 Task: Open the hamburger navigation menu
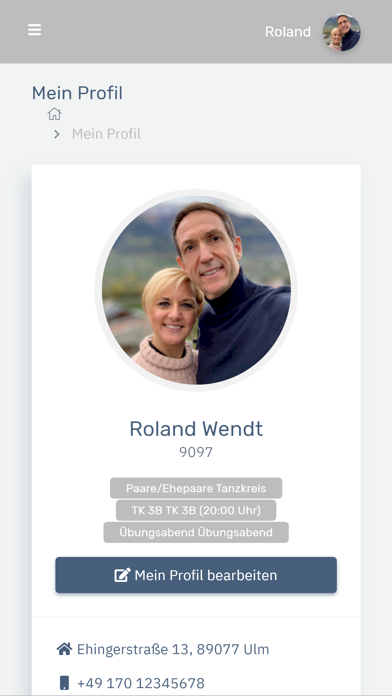click(x=34, y=30)
